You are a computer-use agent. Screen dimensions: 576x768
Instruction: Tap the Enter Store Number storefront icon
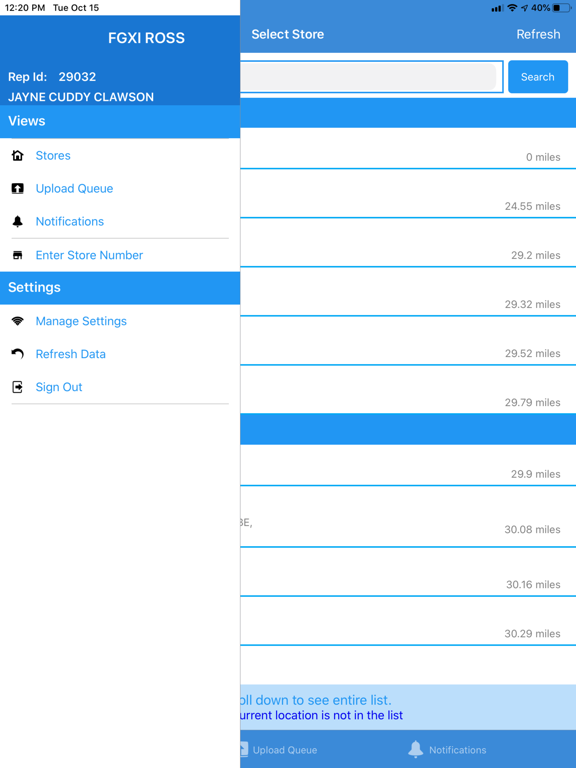pos(18,255)
